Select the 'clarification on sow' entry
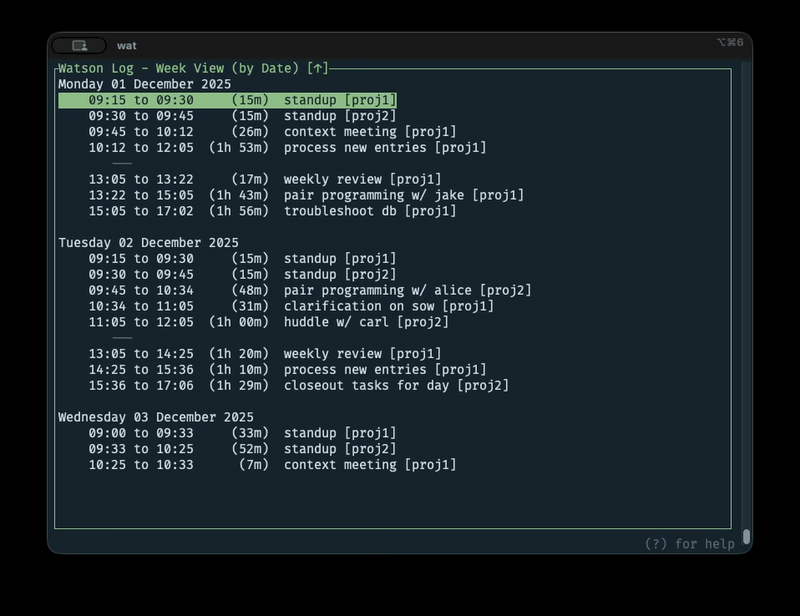 coord(291,306)
